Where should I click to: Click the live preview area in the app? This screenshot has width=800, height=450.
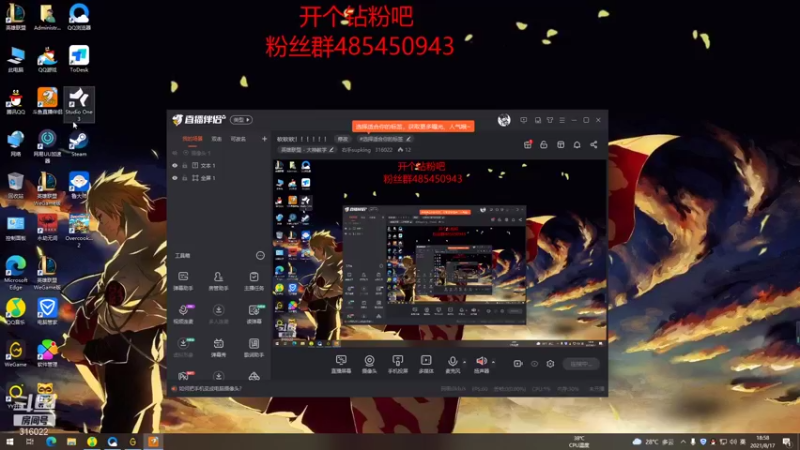[440, 254]
